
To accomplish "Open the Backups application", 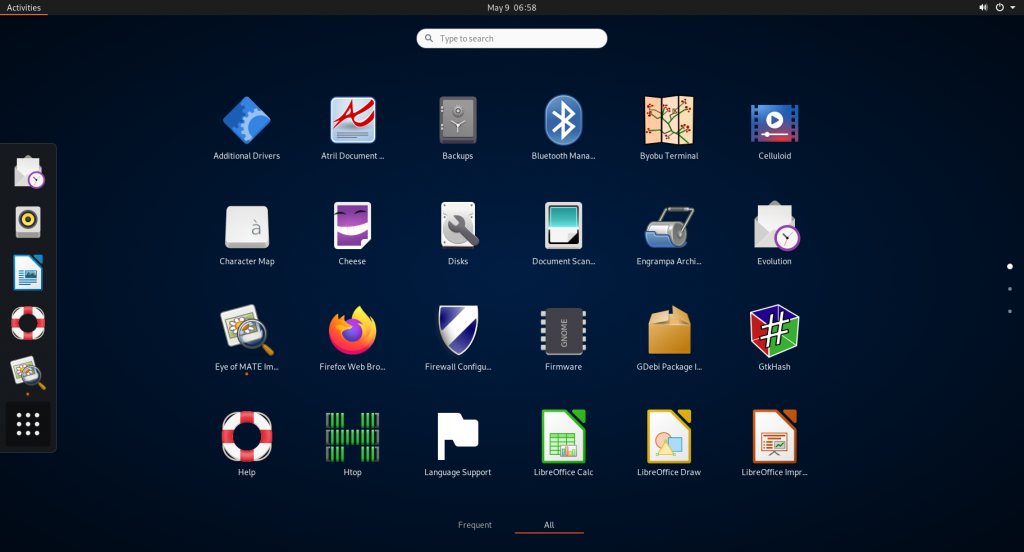I will [x=458, y=128].
